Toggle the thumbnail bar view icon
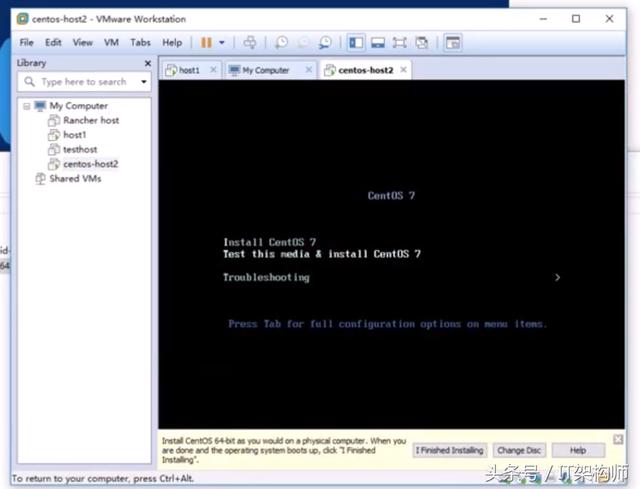Screen dimensions: 640x489 pos(378,42)
